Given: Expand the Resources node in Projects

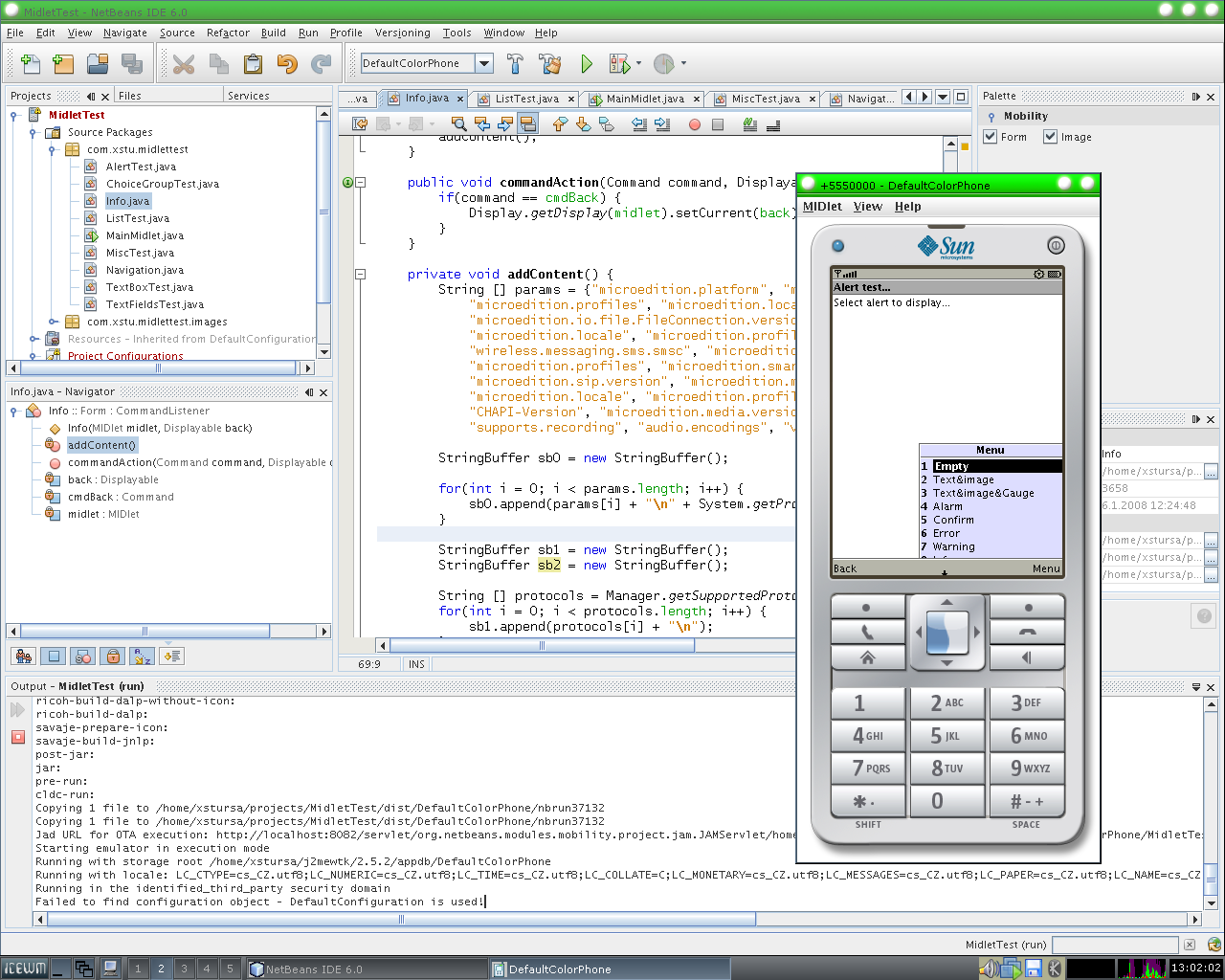Looking at the screenshot, I should (33, 339).
